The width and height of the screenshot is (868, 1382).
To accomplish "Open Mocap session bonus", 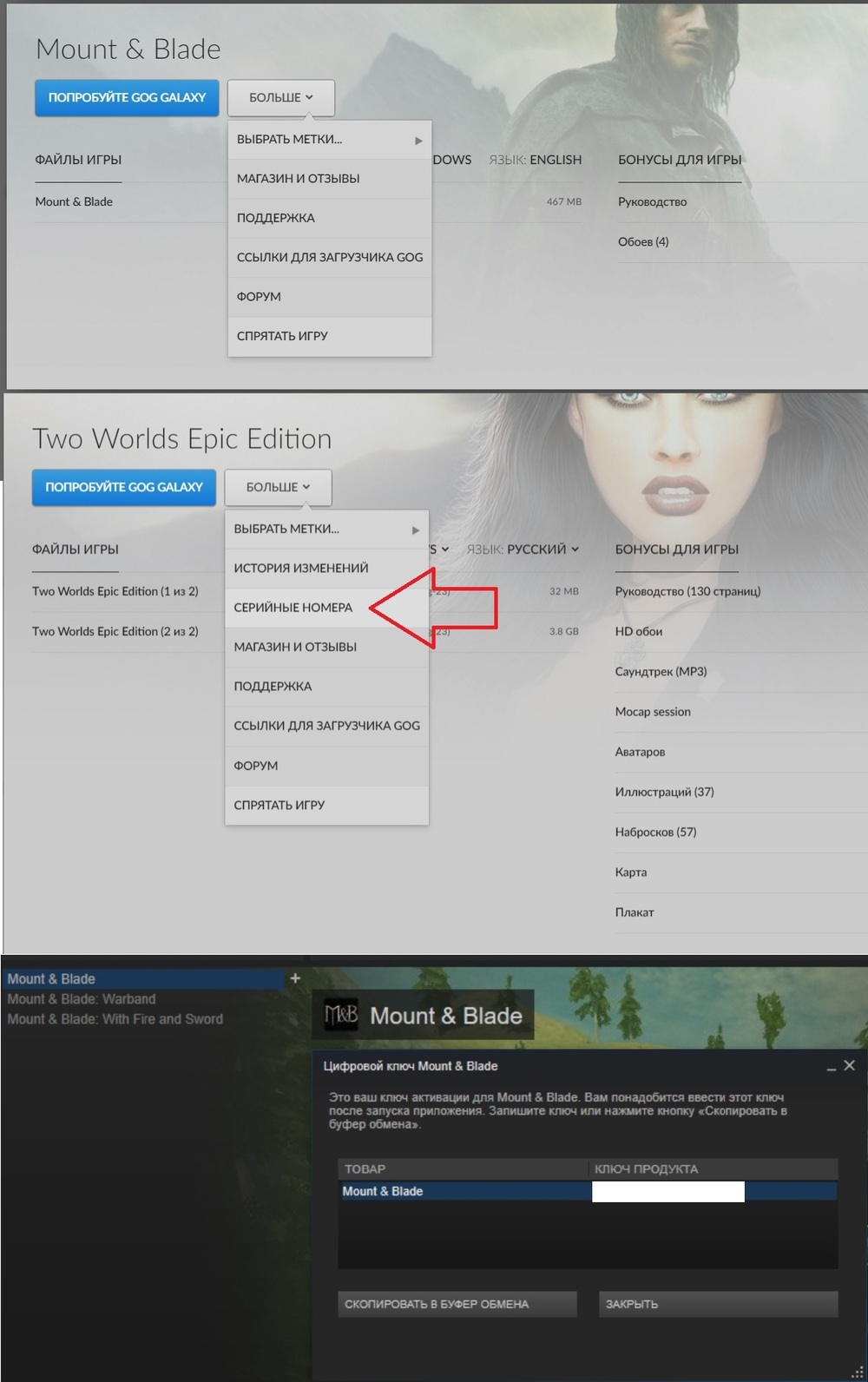I will tap(653, 712).
